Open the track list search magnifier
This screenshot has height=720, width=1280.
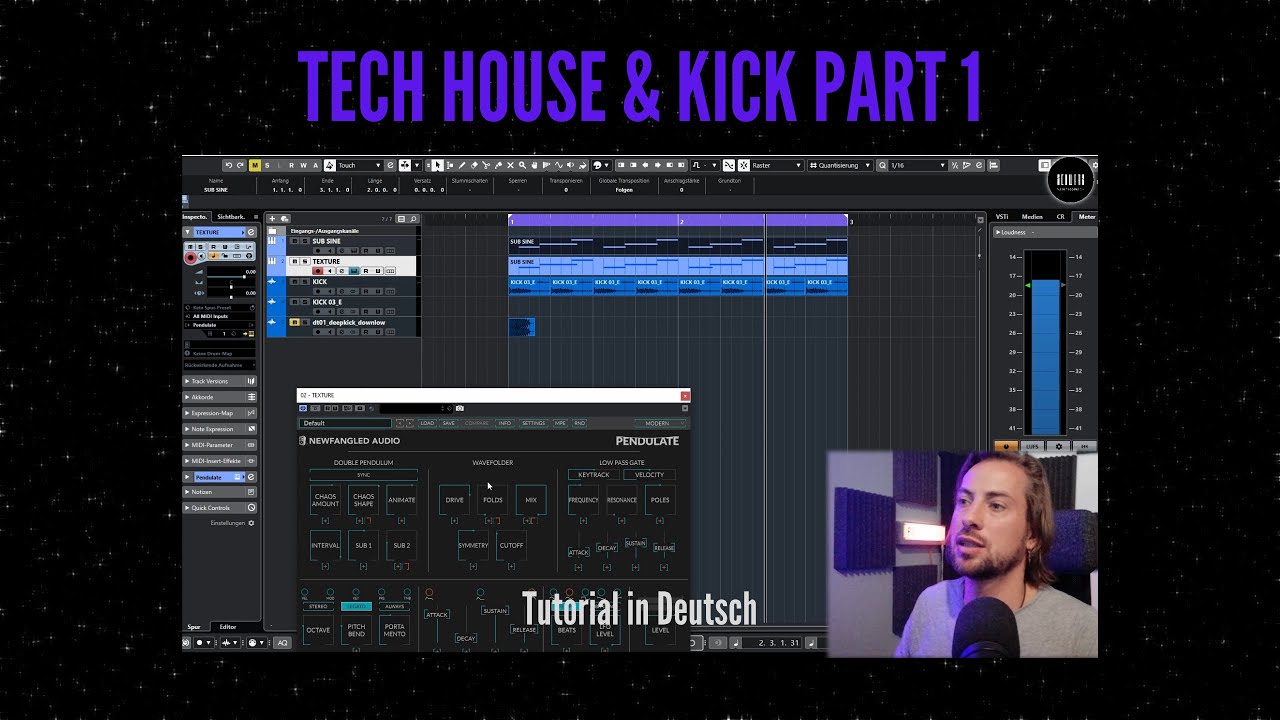coord(413,219)
